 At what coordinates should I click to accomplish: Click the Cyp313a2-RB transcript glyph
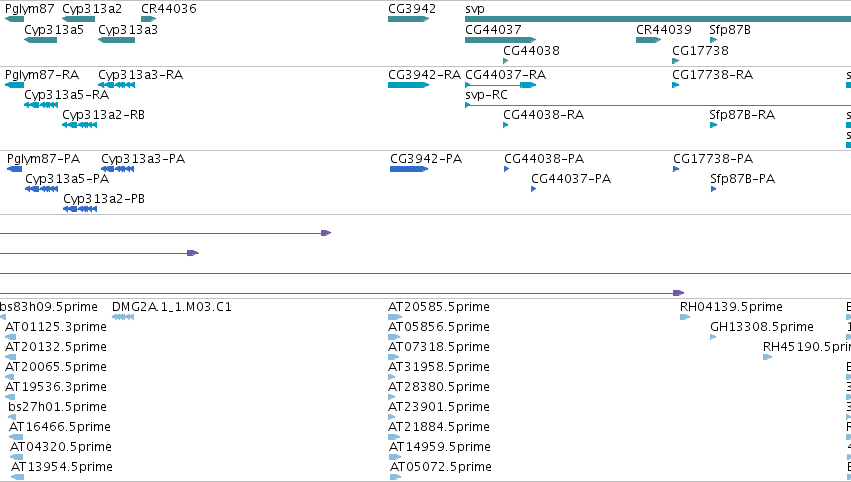[80, 125]
